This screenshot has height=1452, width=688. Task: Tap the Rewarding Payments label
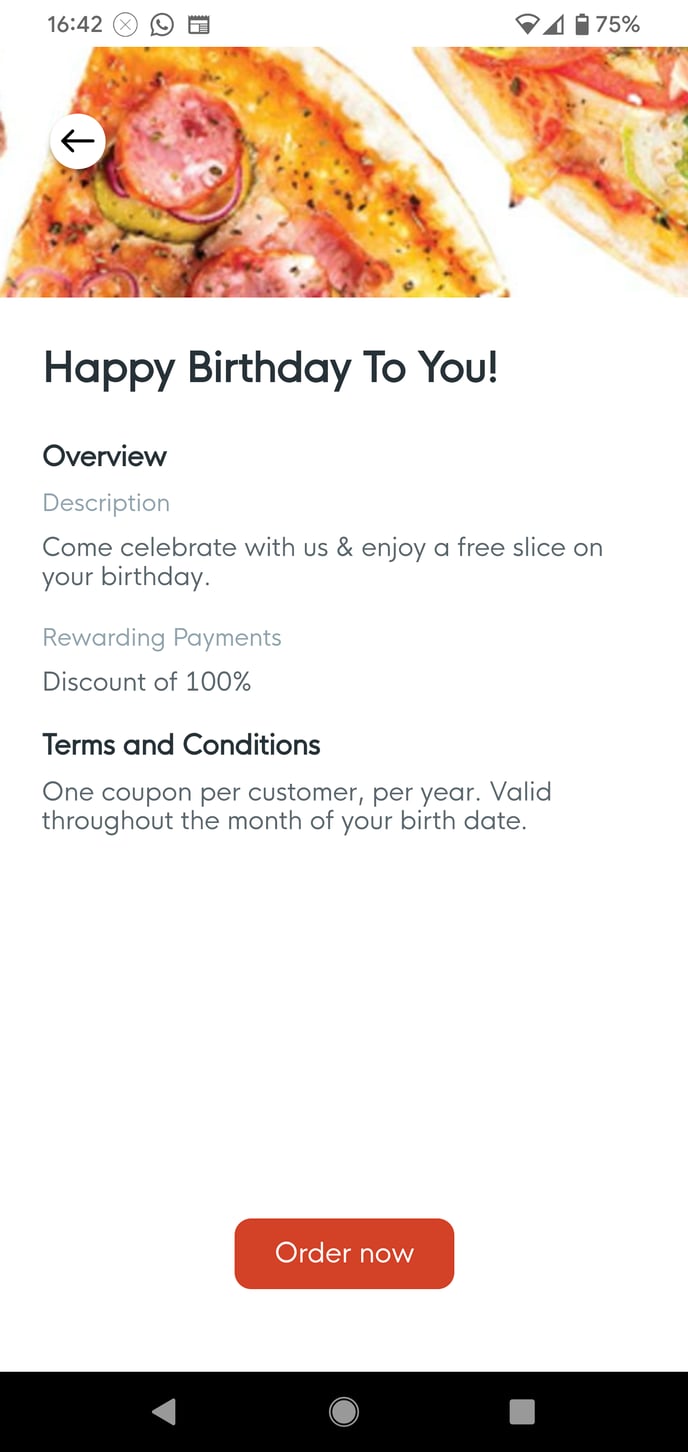point(162,638)
